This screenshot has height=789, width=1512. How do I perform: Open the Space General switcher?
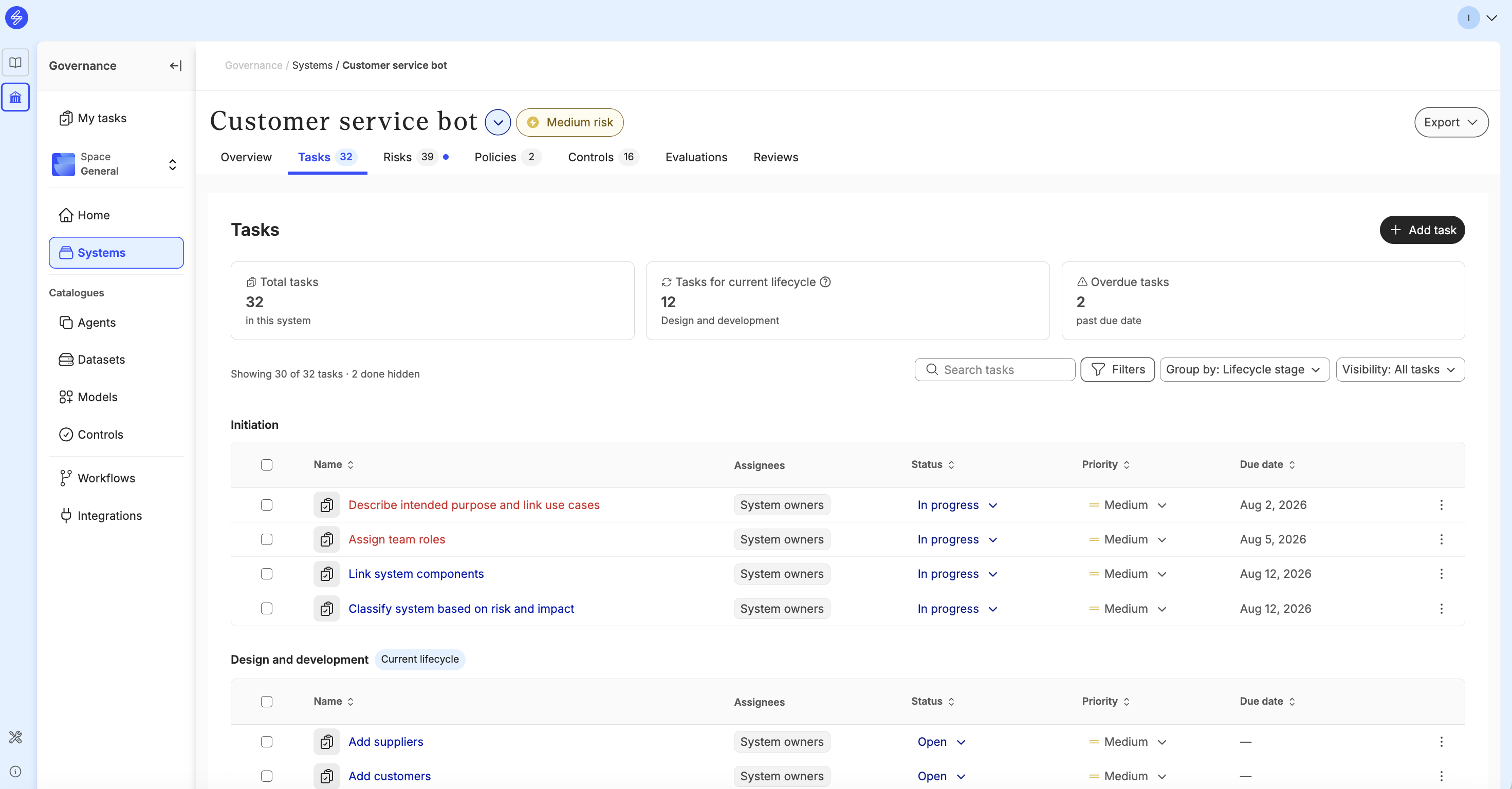(116, 164)
